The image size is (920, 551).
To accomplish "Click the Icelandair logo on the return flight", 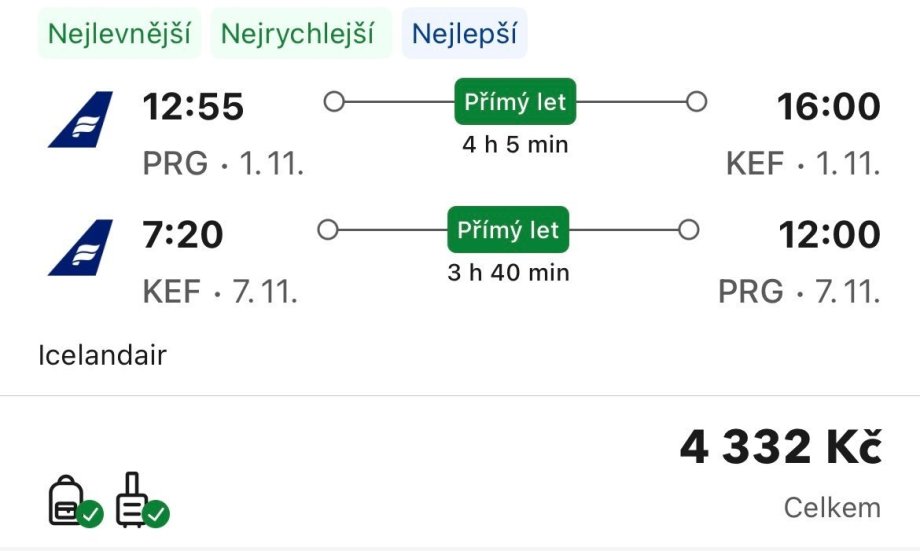I will click(81, 247).
